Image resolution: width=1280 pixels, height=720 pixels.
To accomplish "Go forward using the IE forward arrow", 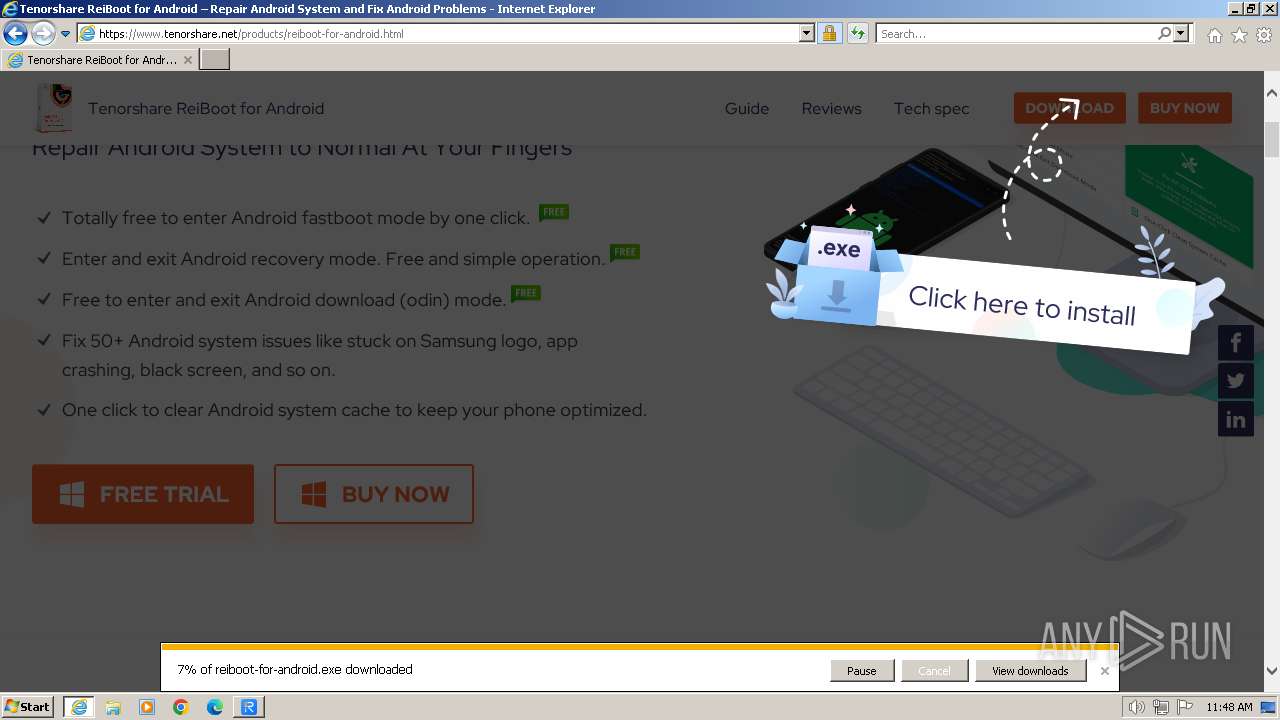I will (x=43, y=34).
